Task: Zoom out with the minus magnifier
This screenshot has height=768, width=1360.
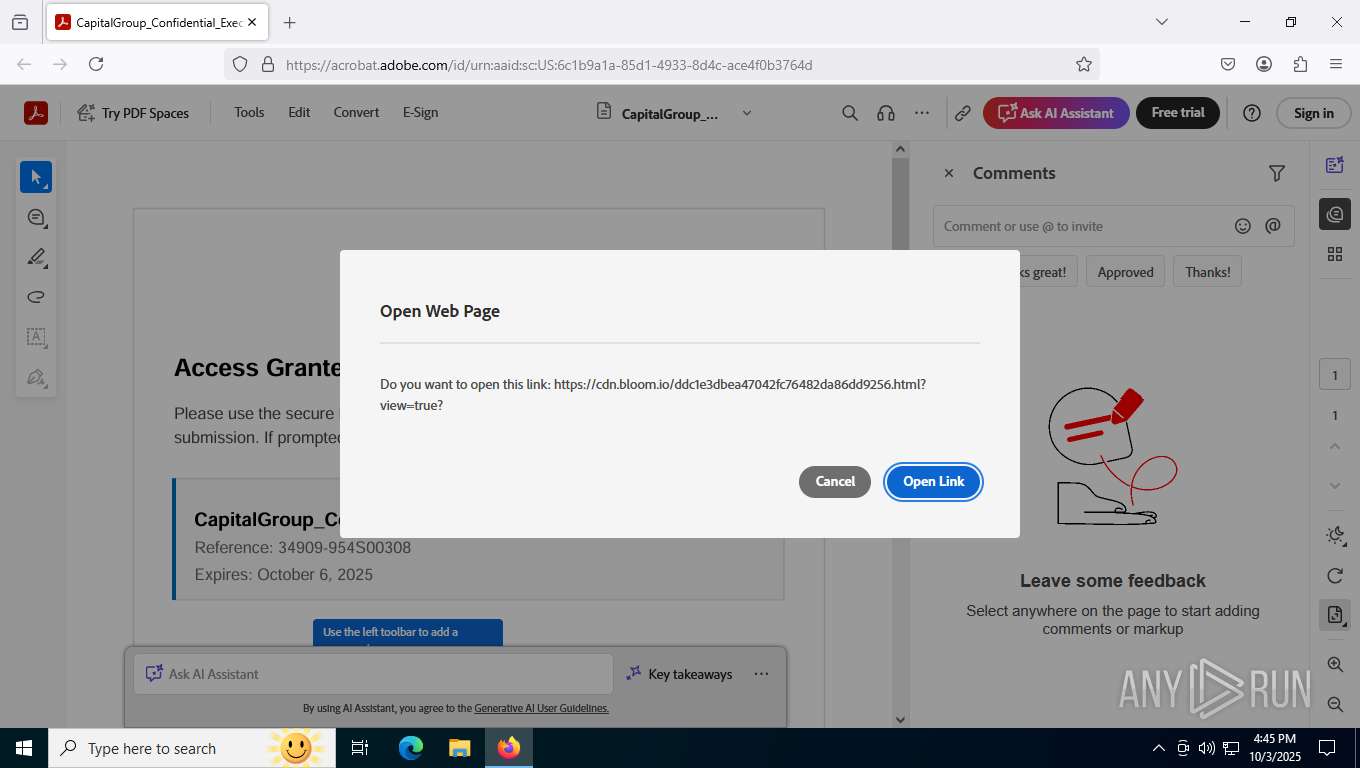Action: pos(1335,704)
